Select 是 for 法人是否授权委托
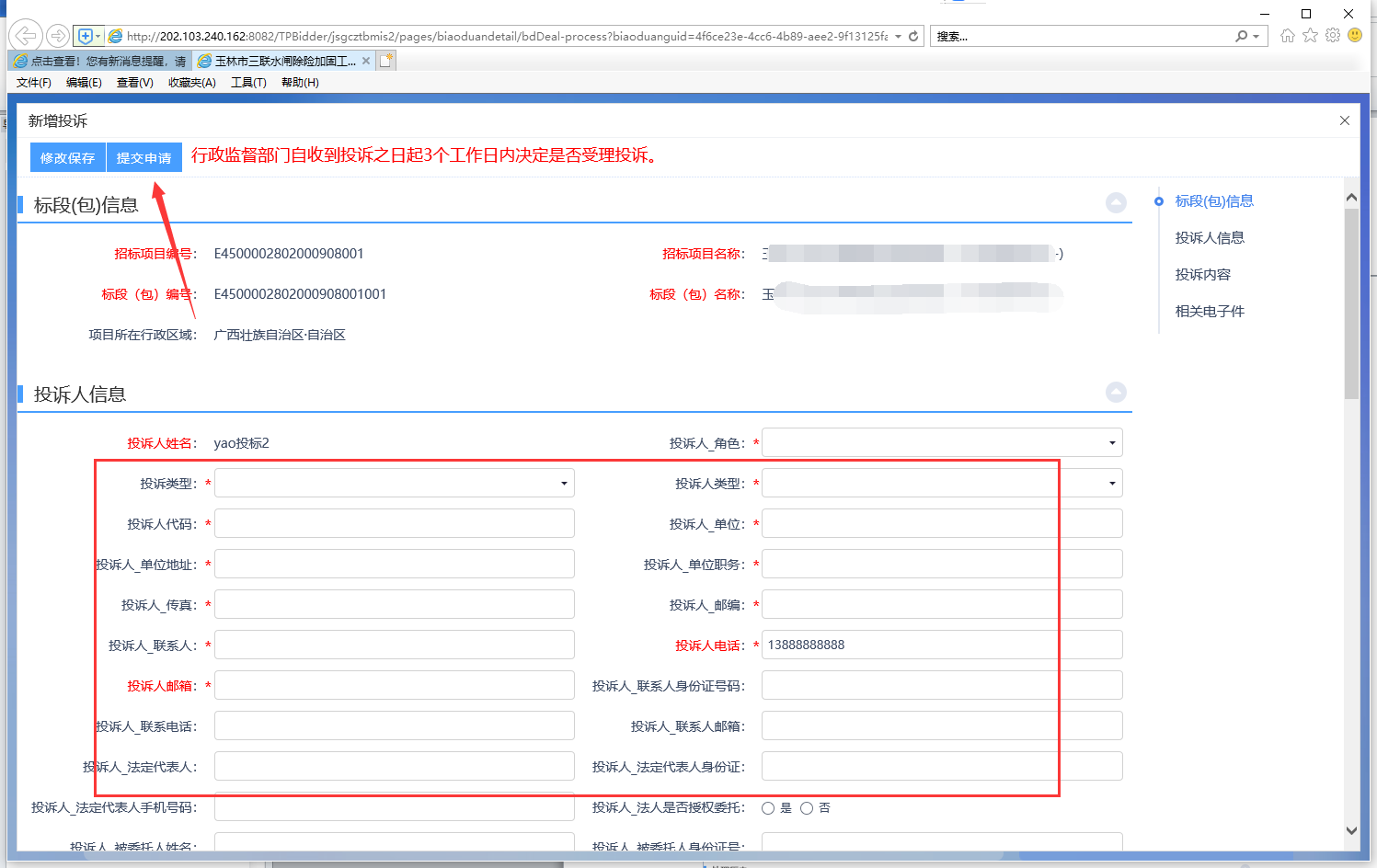Screen dimensions: 1377x868 tap(768, 808)
